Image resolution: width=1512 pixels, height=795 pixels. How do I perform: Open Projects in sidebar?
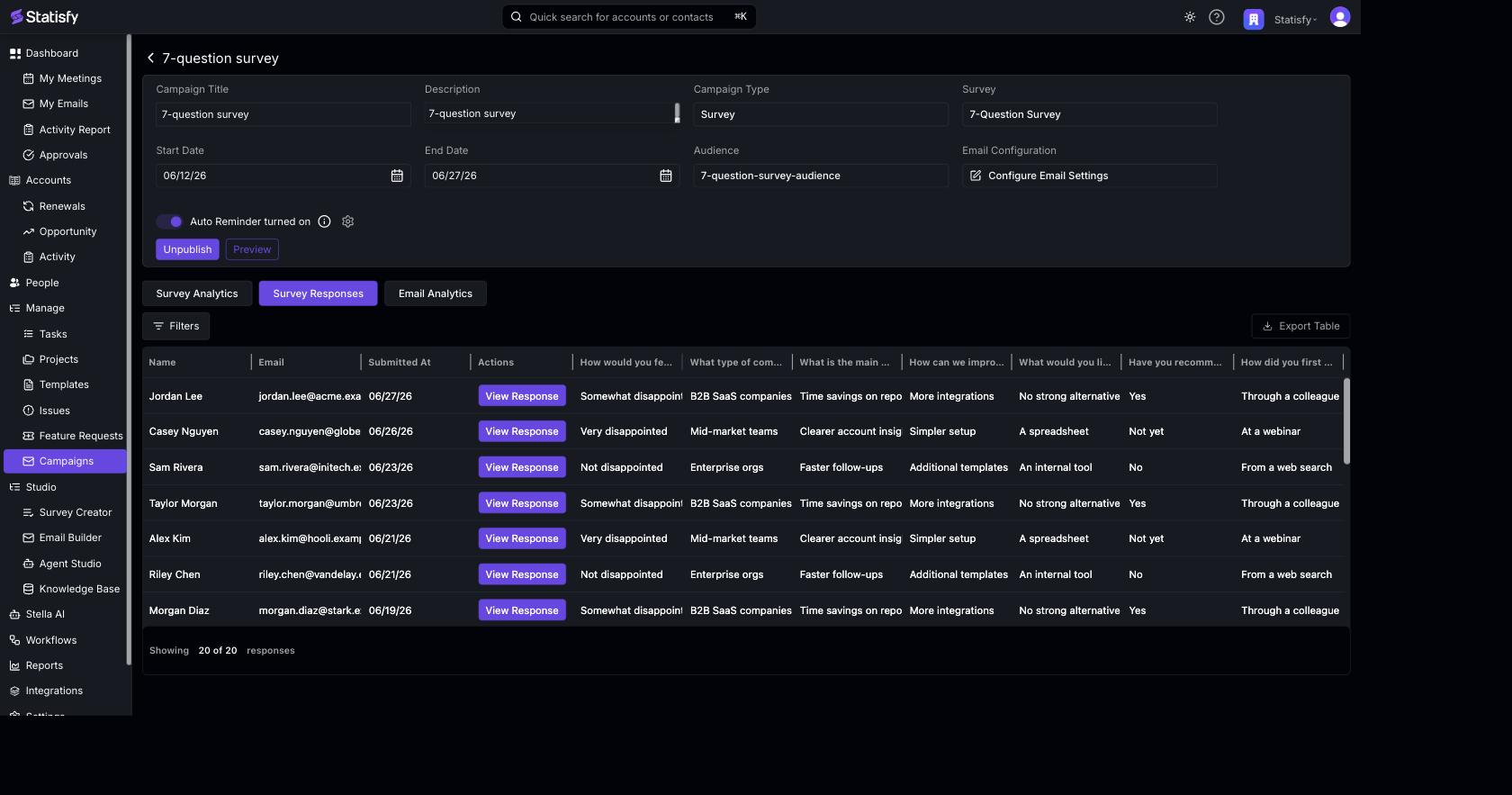point(51,359)
